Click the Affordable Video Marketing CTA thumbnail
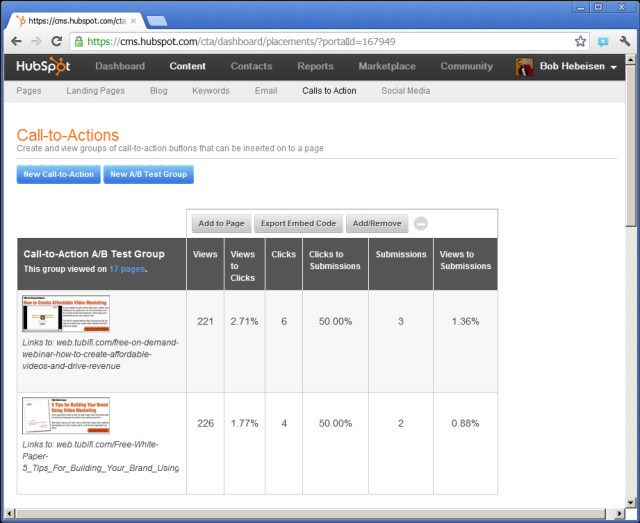This screenshot has height=523, width=640. click(66, 313)
